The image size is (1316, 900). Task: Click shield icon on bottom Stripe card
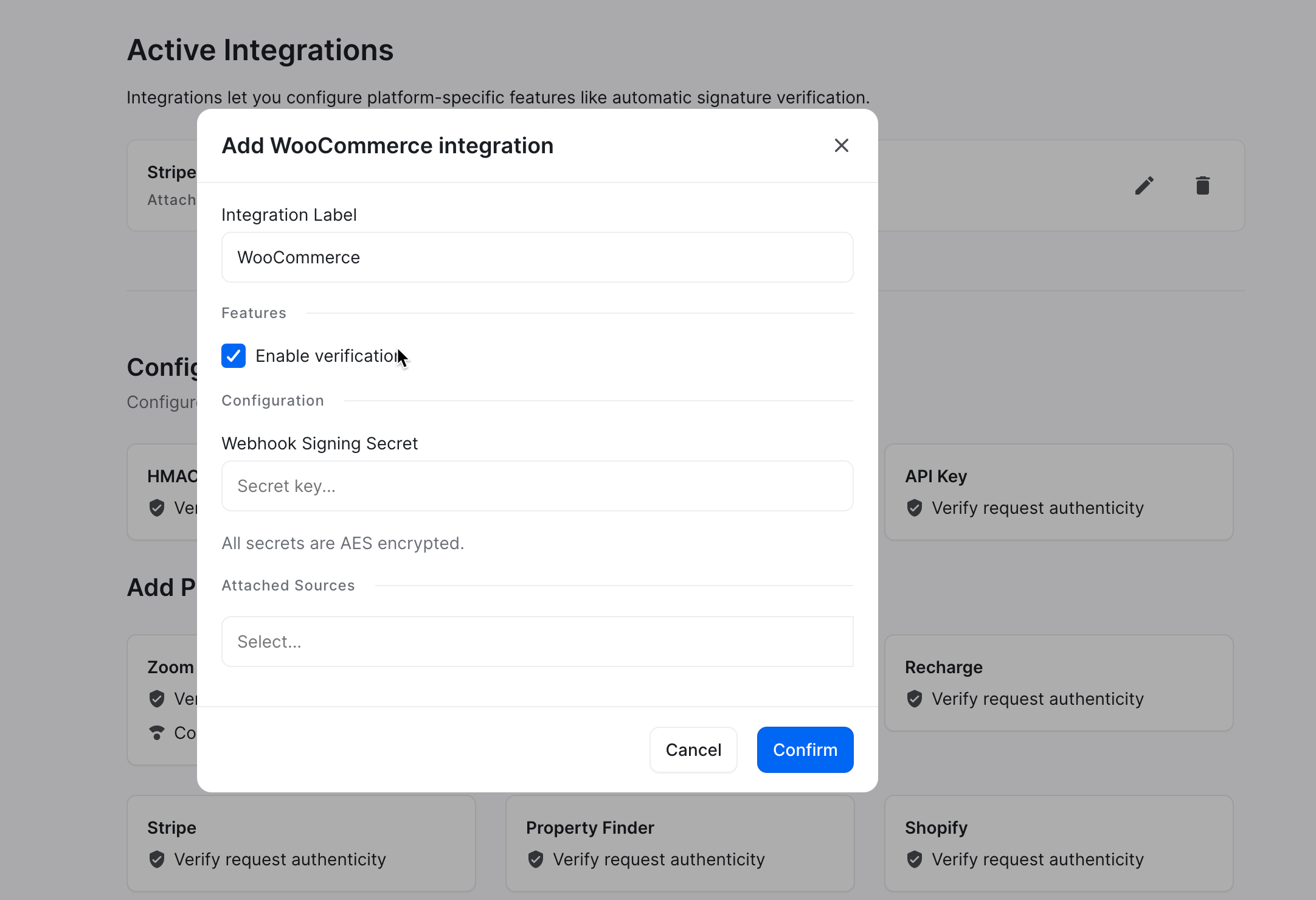157,859
